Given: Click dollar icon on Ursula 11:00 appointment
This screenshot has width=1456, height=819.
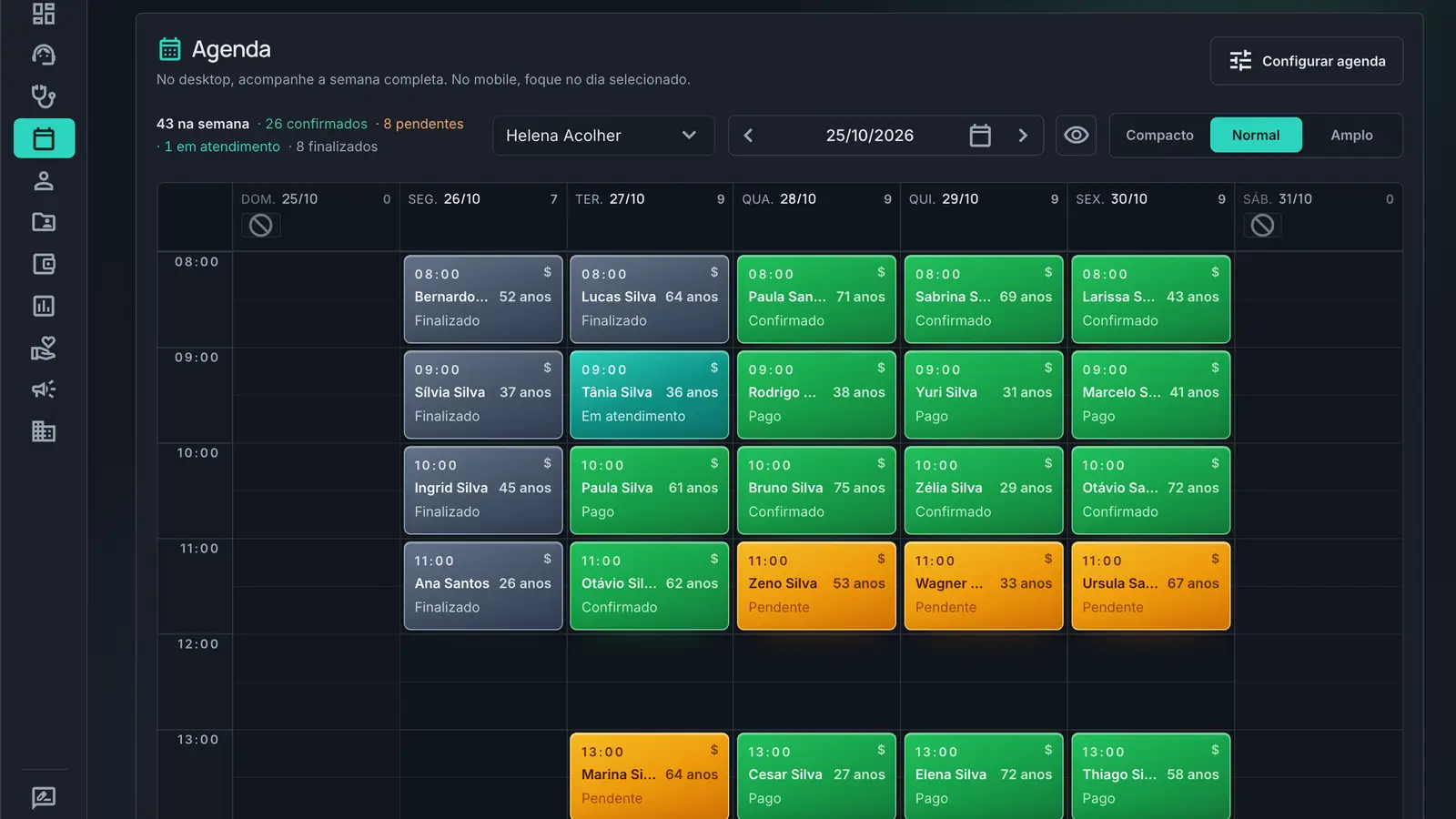Looking at the screenshot, I should (1215, 559).
